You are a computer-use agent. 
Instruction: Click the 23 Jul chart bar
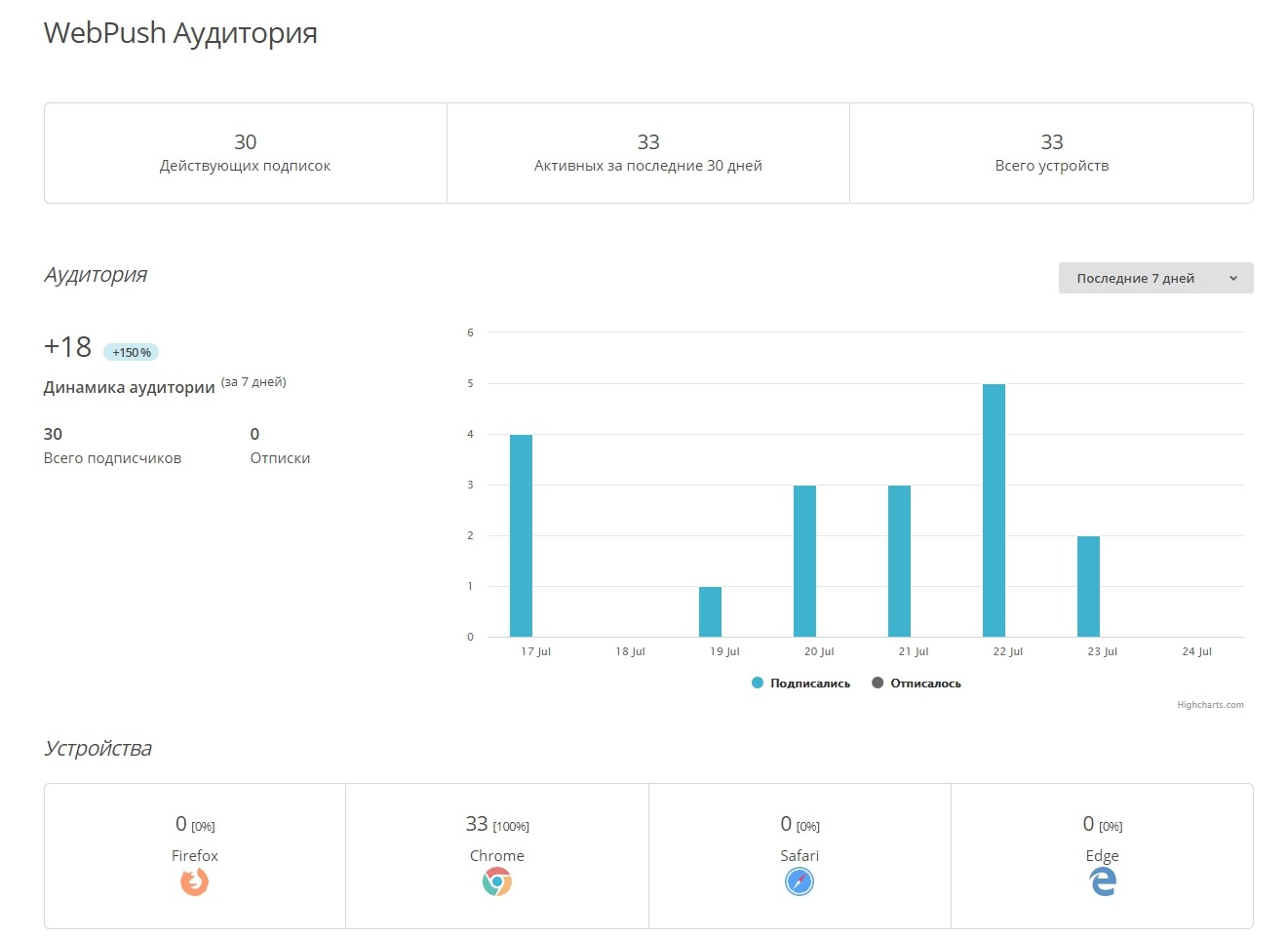coord(1088,586)
